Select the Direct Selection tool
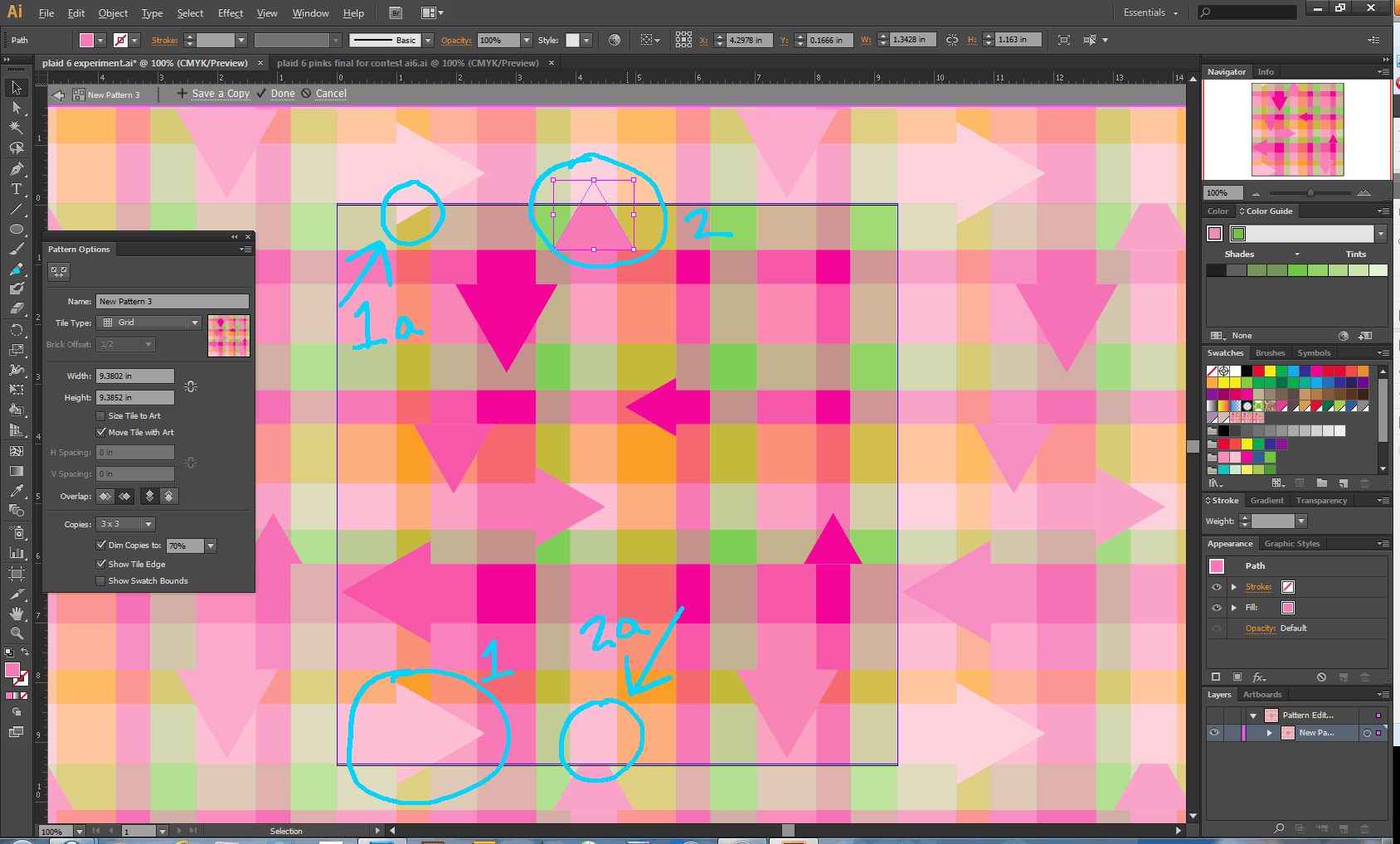Viewport: 1400px width, 844px height. coord(16,108)
